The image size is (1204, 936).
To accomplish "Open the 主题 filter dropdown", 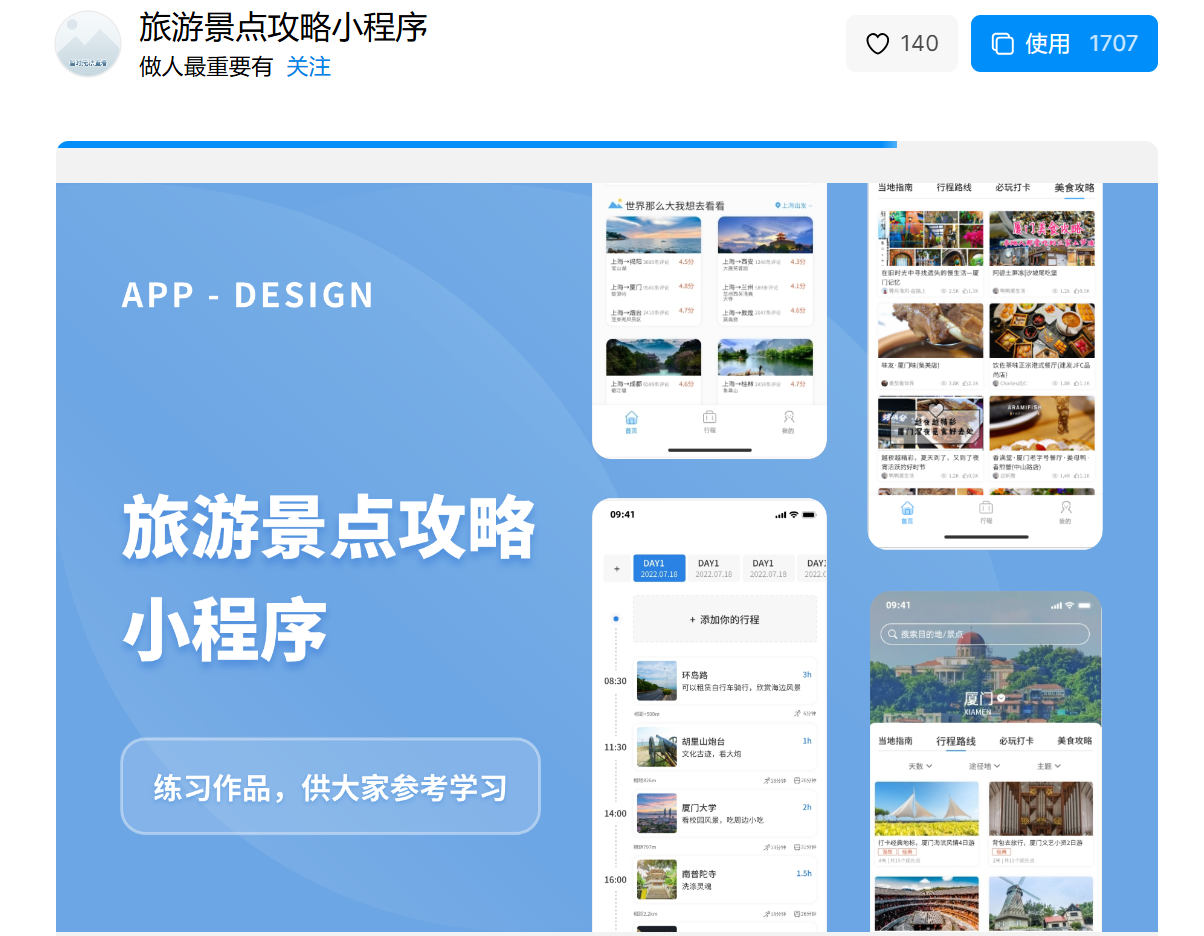I will pos(1048,766).
